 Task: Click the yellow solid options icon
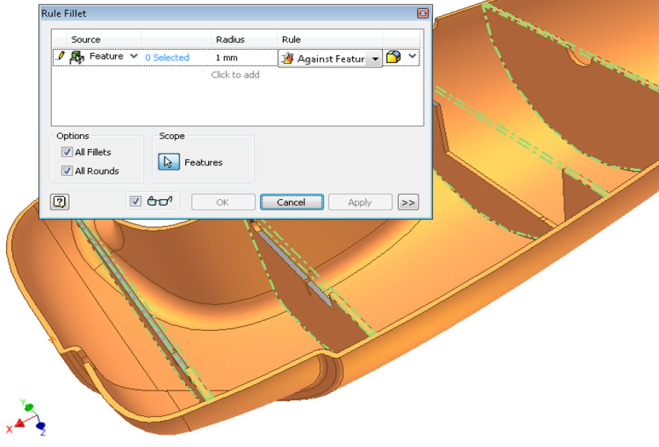click(x=393, y=57)
